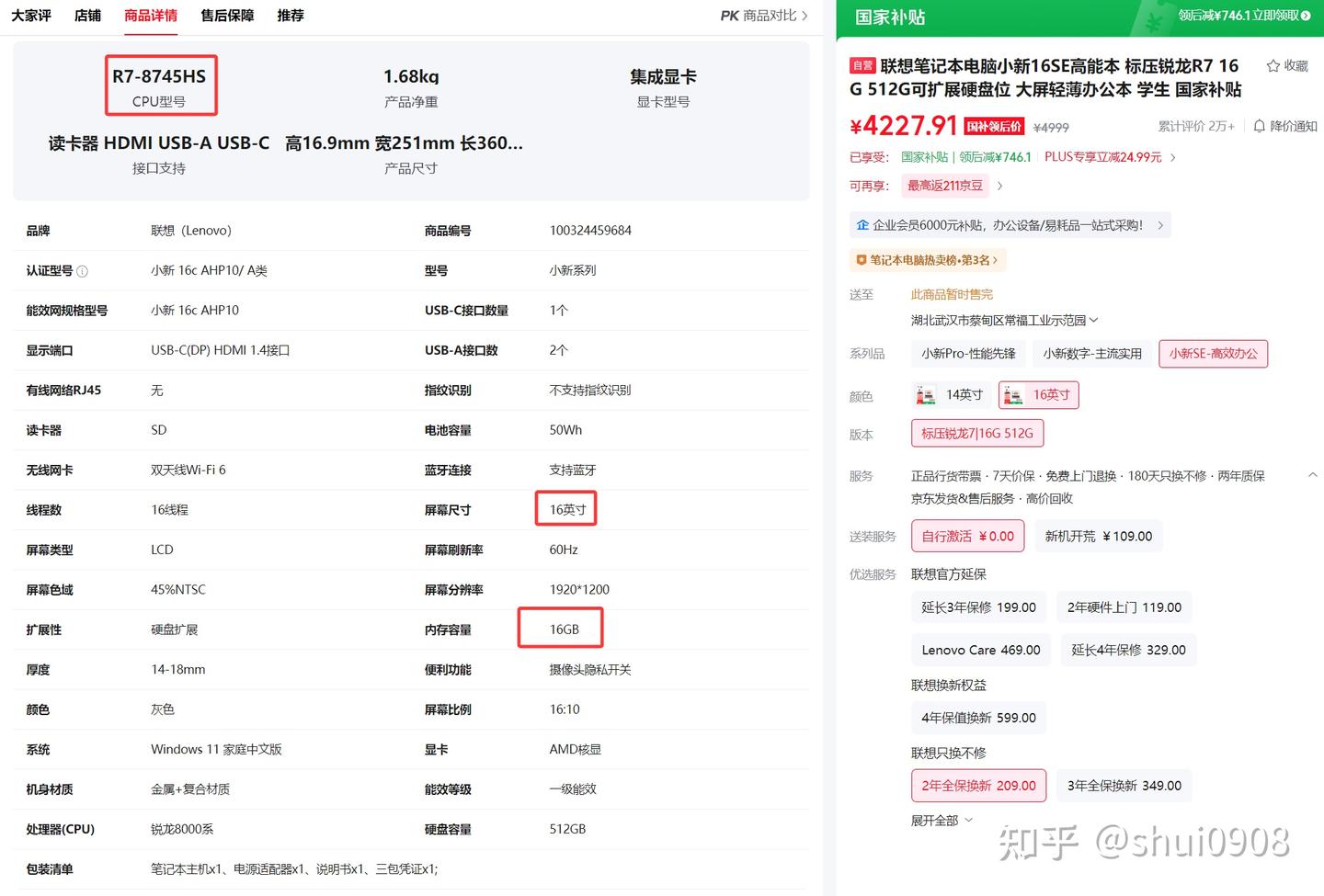The height and width of the screenshot is (896, 1324).
Task: Collapse the 服务 section chevron
Action: click(1312, 475)
